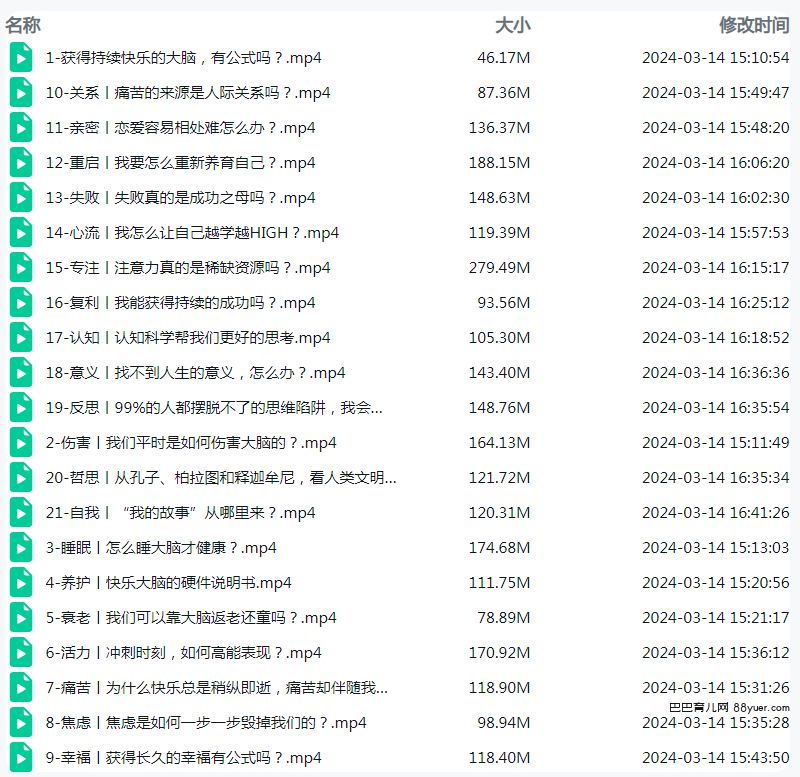Image resolution: width=800 pixels, height=777 pixels.
Task: Open 11-亲密 恋爱容易相处难怎么办 video file
Action: [x=180, y=128]
